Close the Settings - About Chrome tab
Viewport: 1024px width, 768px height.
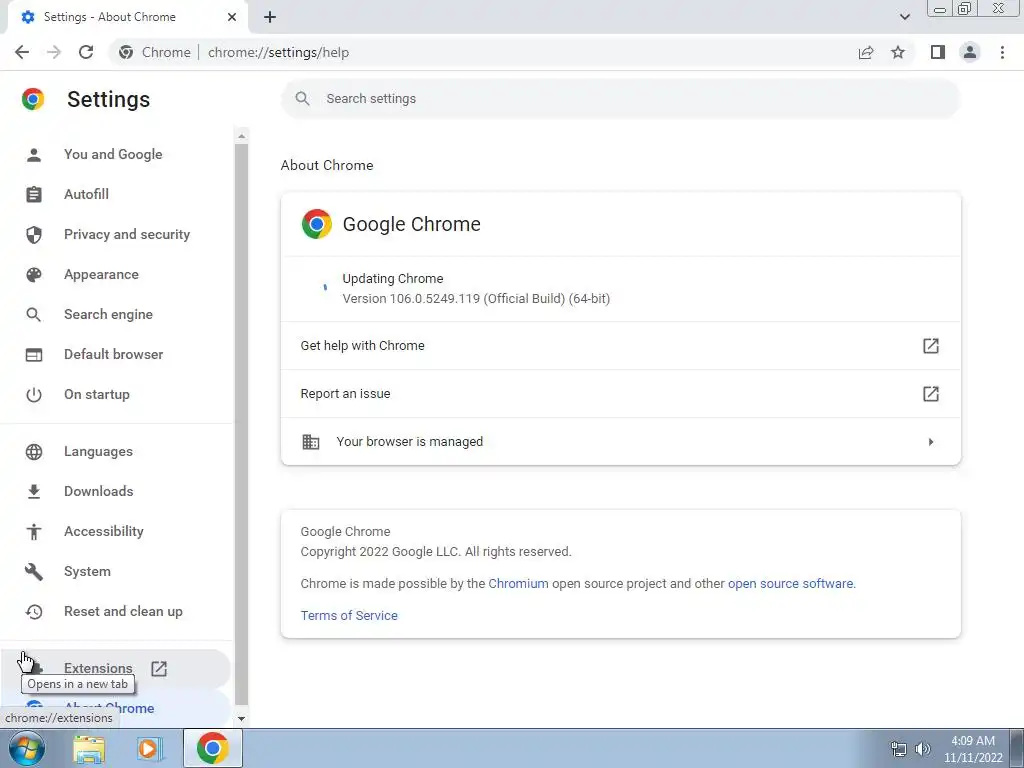click(232, 17)
